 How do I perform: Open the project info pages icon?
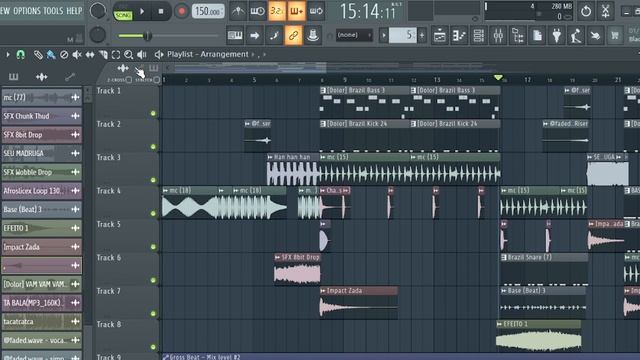pyautogui.click(x=538, y=36)
